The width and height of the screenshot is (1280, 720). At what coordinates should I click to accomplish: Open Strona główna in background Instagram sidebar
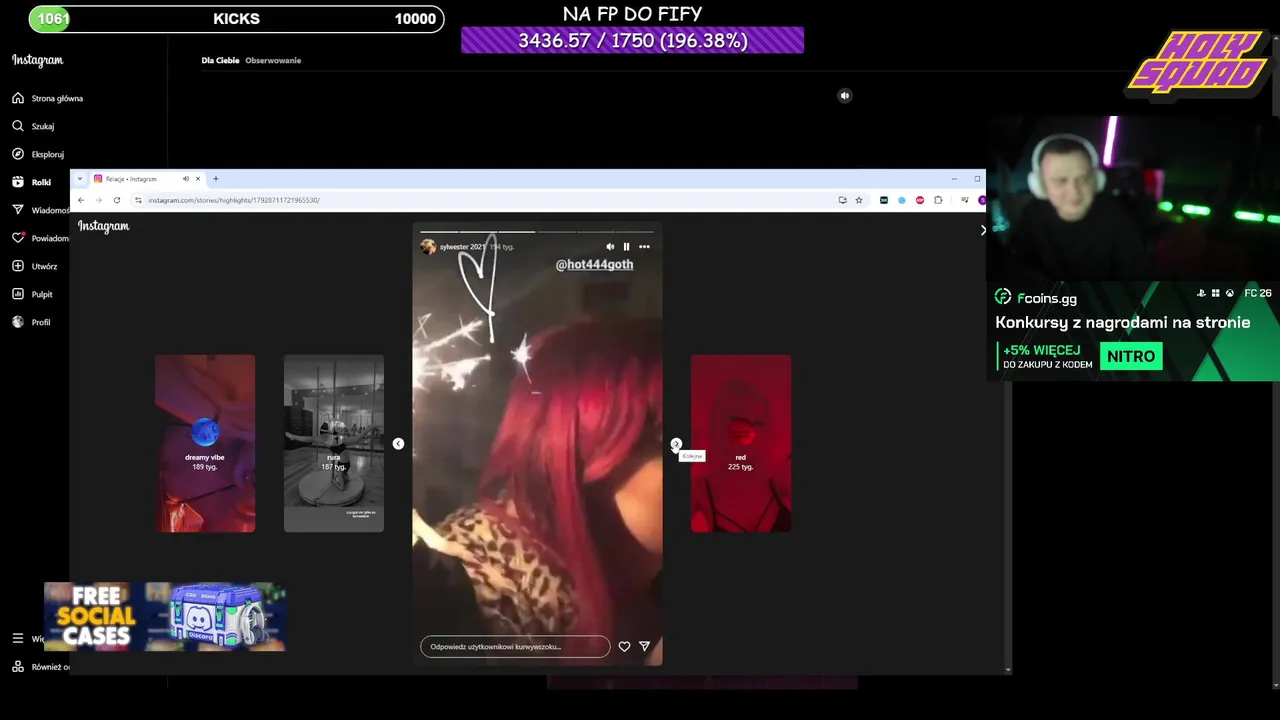tap(48, 98)
